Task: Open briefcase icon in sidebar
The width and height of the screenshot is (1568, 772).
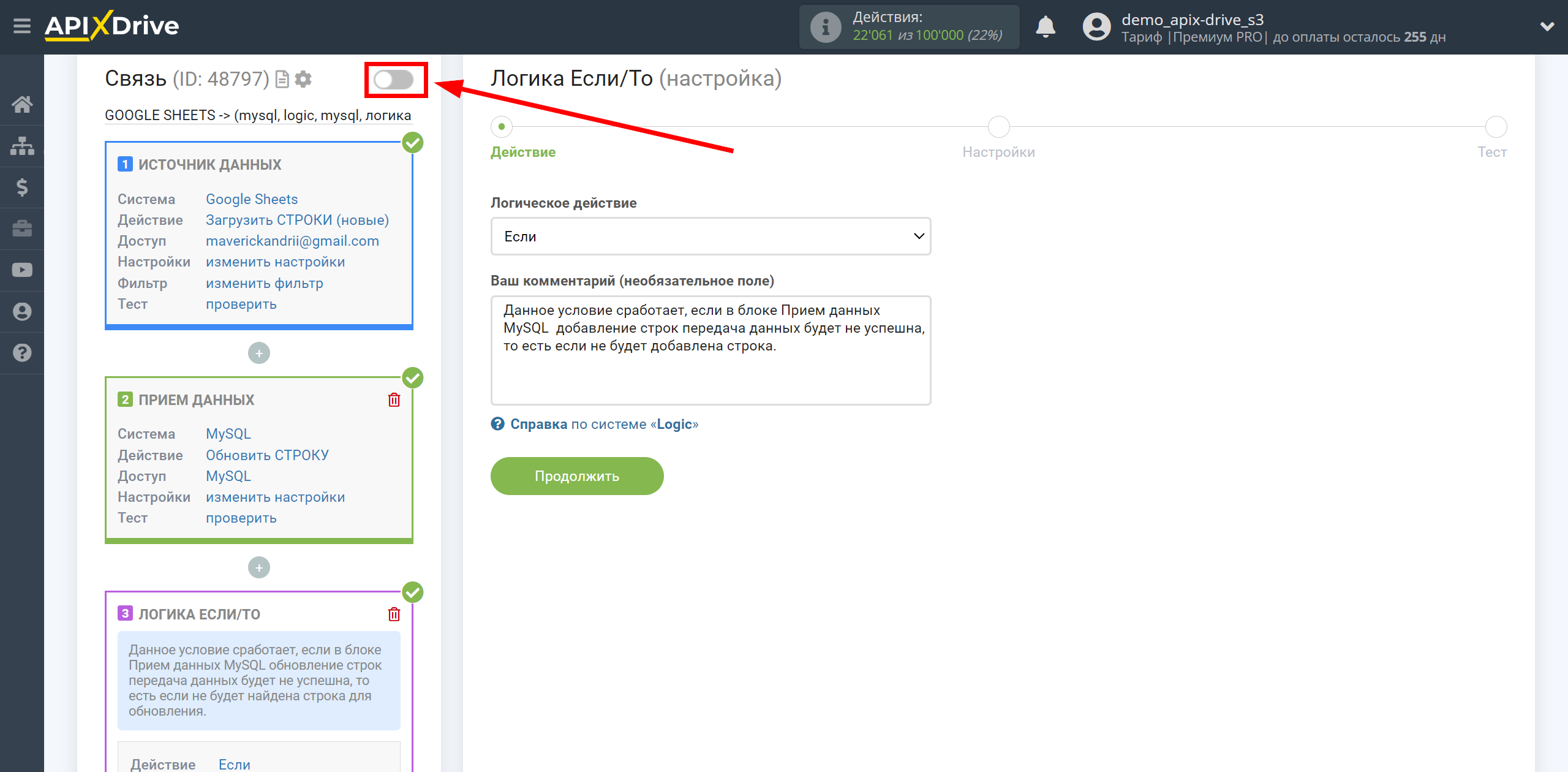Action: click(22, 229)
